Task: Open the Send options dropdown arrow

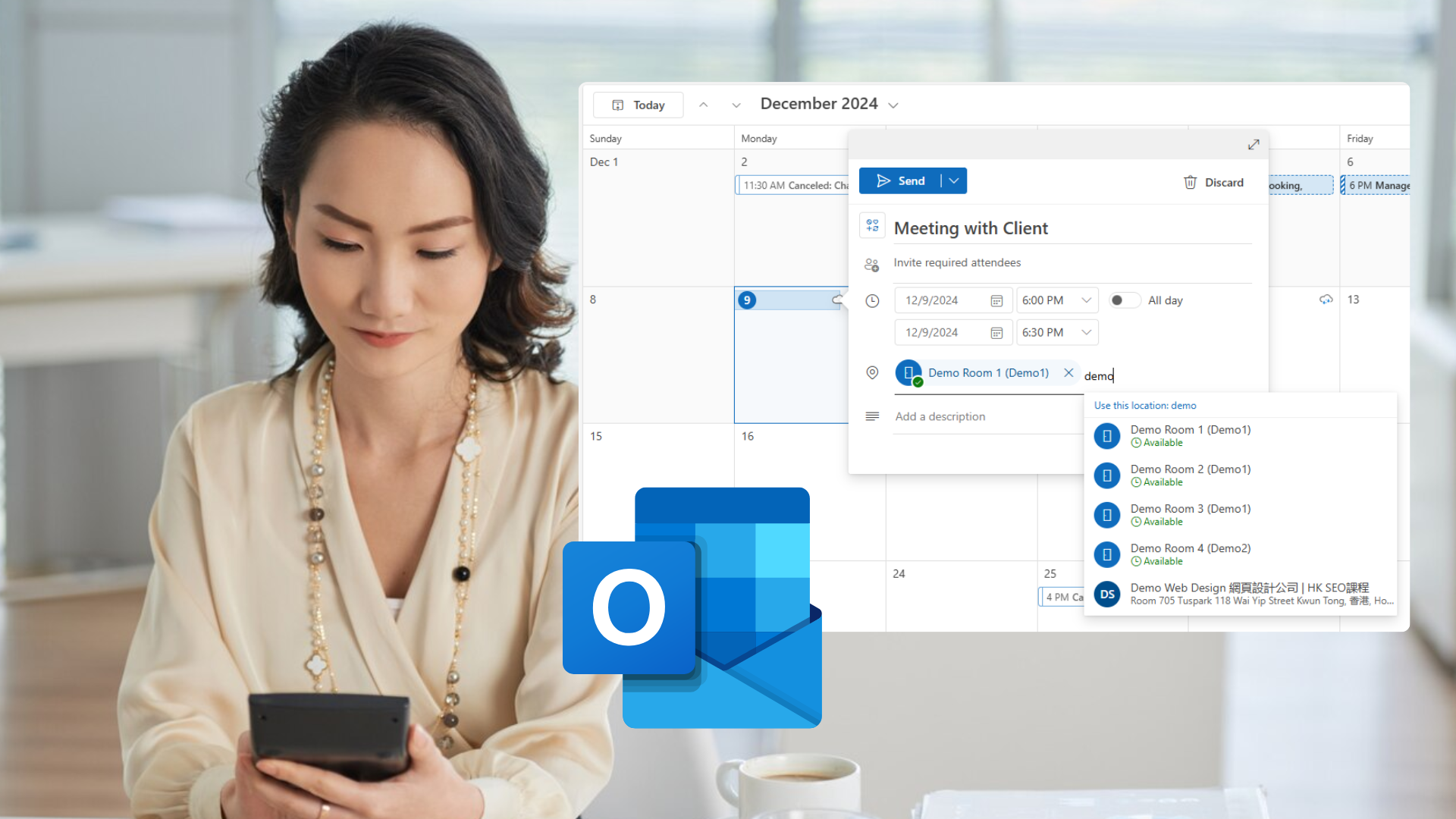Action: pos(954,180)
